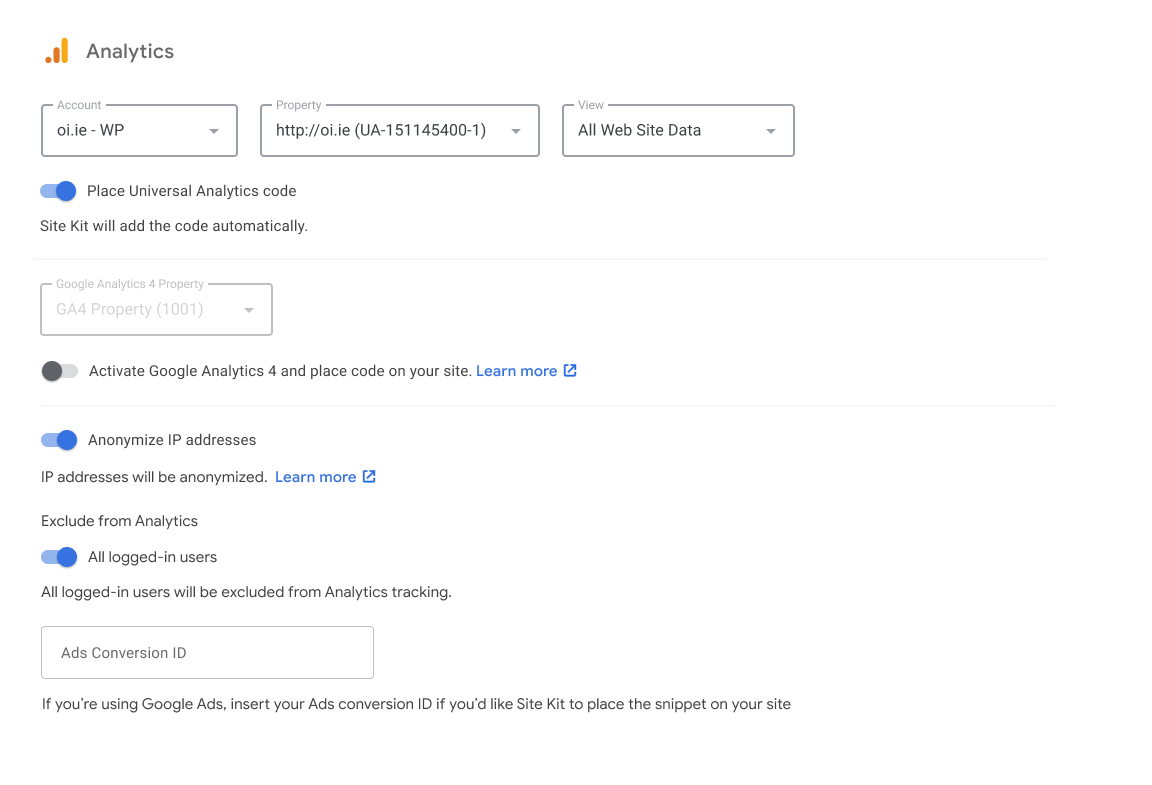This screenshot has width=1152, height=785.
Task: Click the Analytics bar chart logo
Action: 57,51
